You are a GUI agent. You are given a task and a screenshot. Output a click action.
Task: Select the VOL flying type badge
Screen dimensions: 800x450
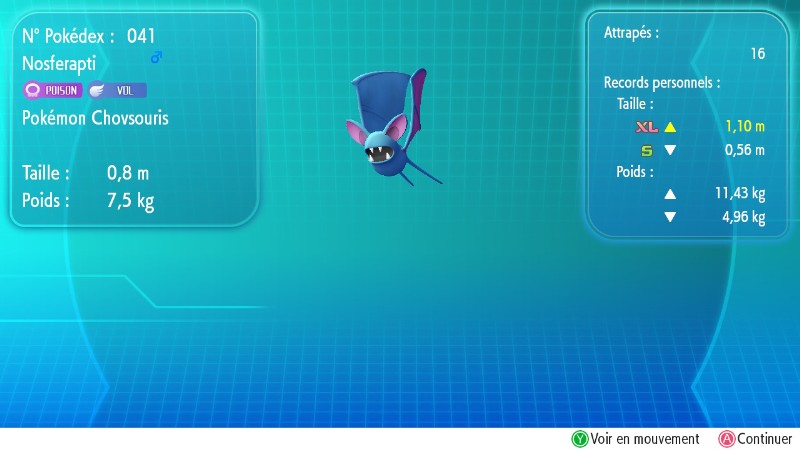(x=118, y=90)
